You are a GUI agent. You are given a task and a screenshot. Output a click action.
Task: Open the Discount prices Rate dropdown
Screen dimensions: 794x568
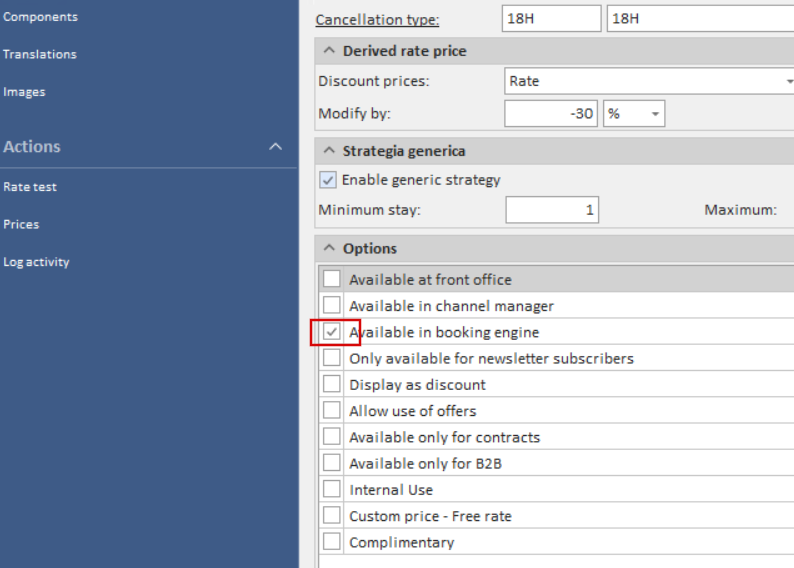point(649,81)
